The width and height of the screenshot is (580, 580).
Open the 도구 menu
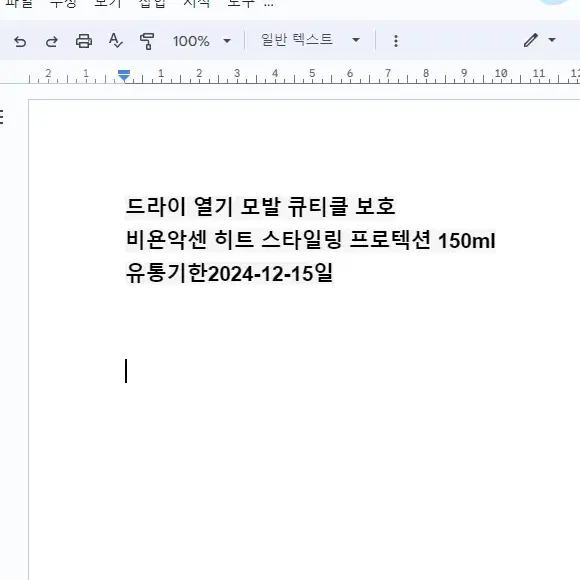click(x=241, y=4)
